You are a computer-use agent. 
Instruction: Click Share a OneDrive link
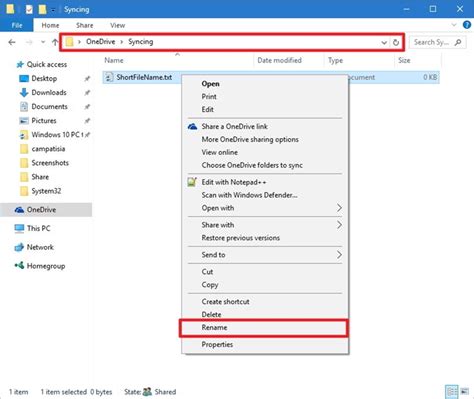[x=265, y=126]
